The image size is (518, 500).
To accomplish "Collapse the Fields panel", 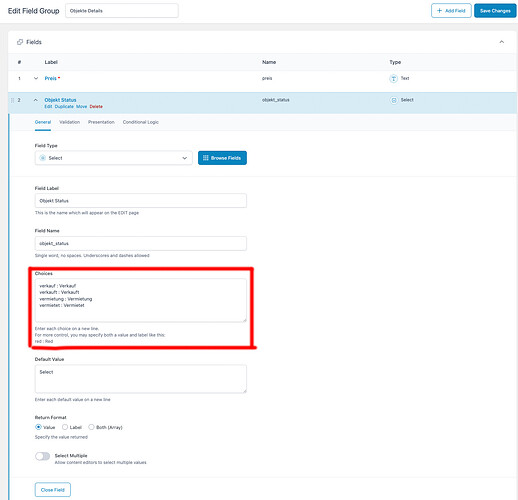I will [x=502, y=42].
